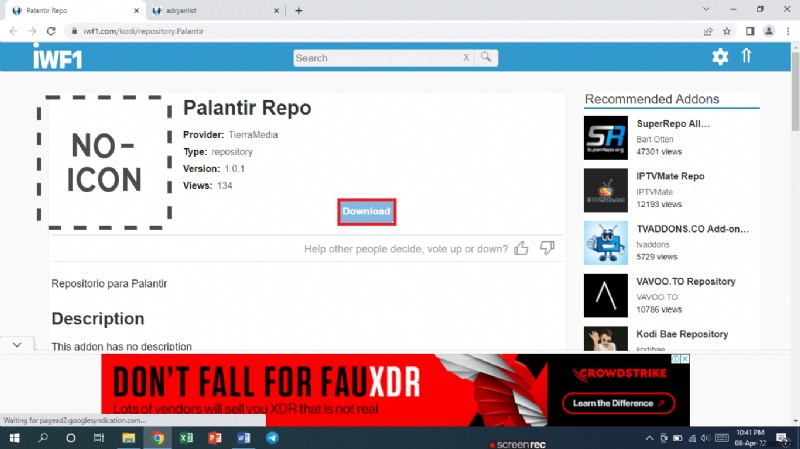This screenshot has height=449, width=800.
Task: Open Task View in taskbar
Action: point(99,438)
